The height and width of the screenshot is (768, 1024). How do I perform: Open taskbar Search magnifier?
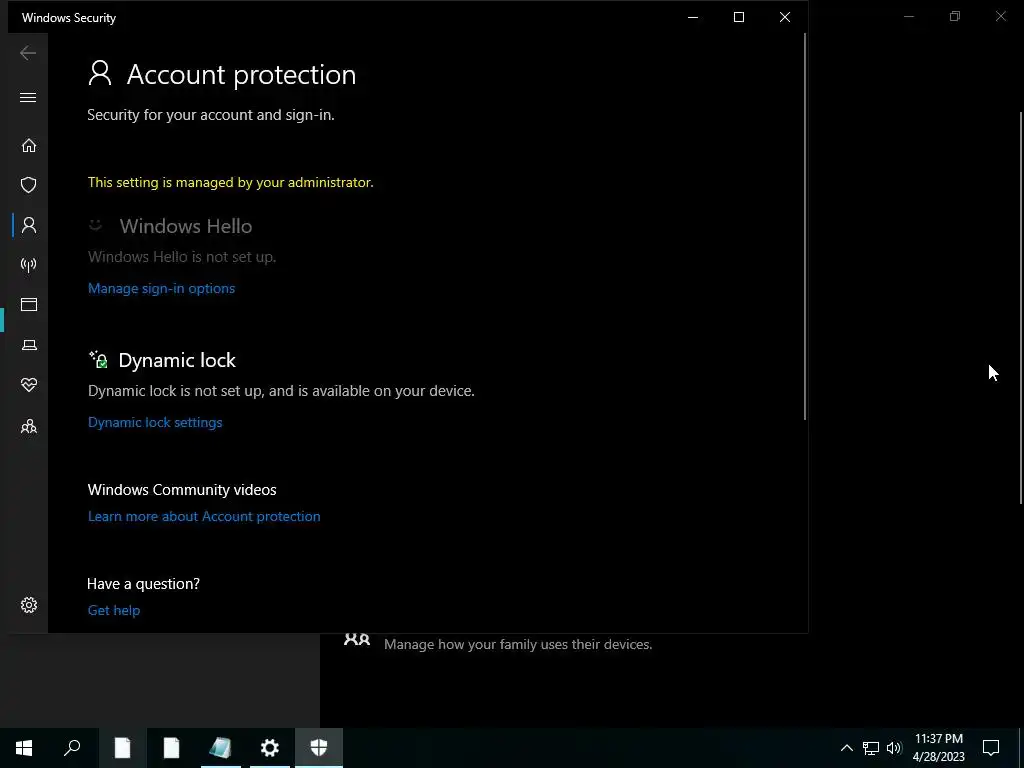[72, 748]
